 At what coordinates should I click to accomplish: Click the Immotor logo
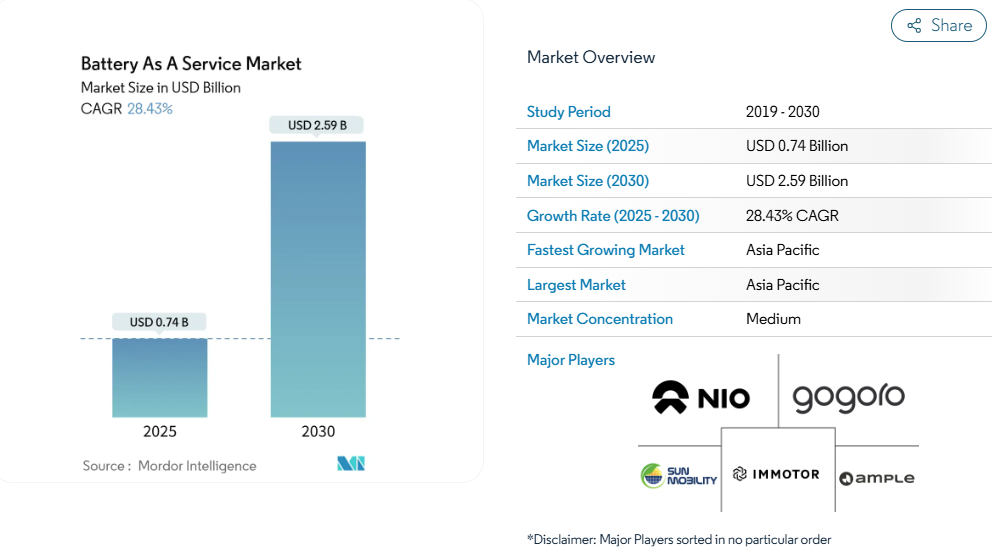click(776, 474)
